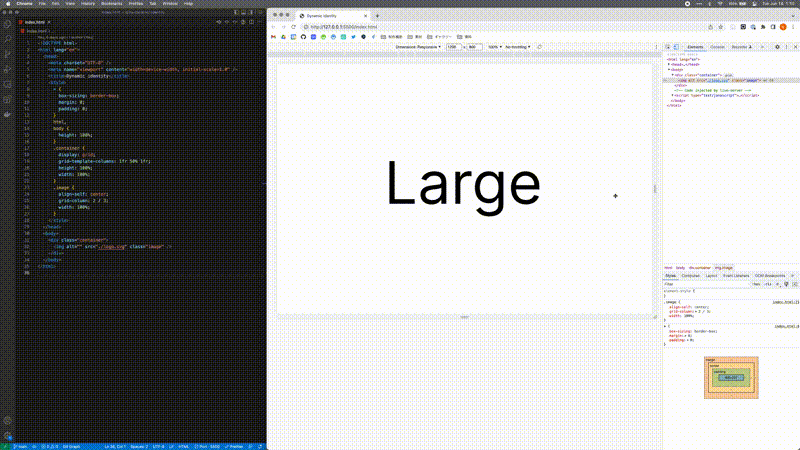800x450 pixels.
Task: Open the DOM Breakpoints tab
Action: pos(770,276)
